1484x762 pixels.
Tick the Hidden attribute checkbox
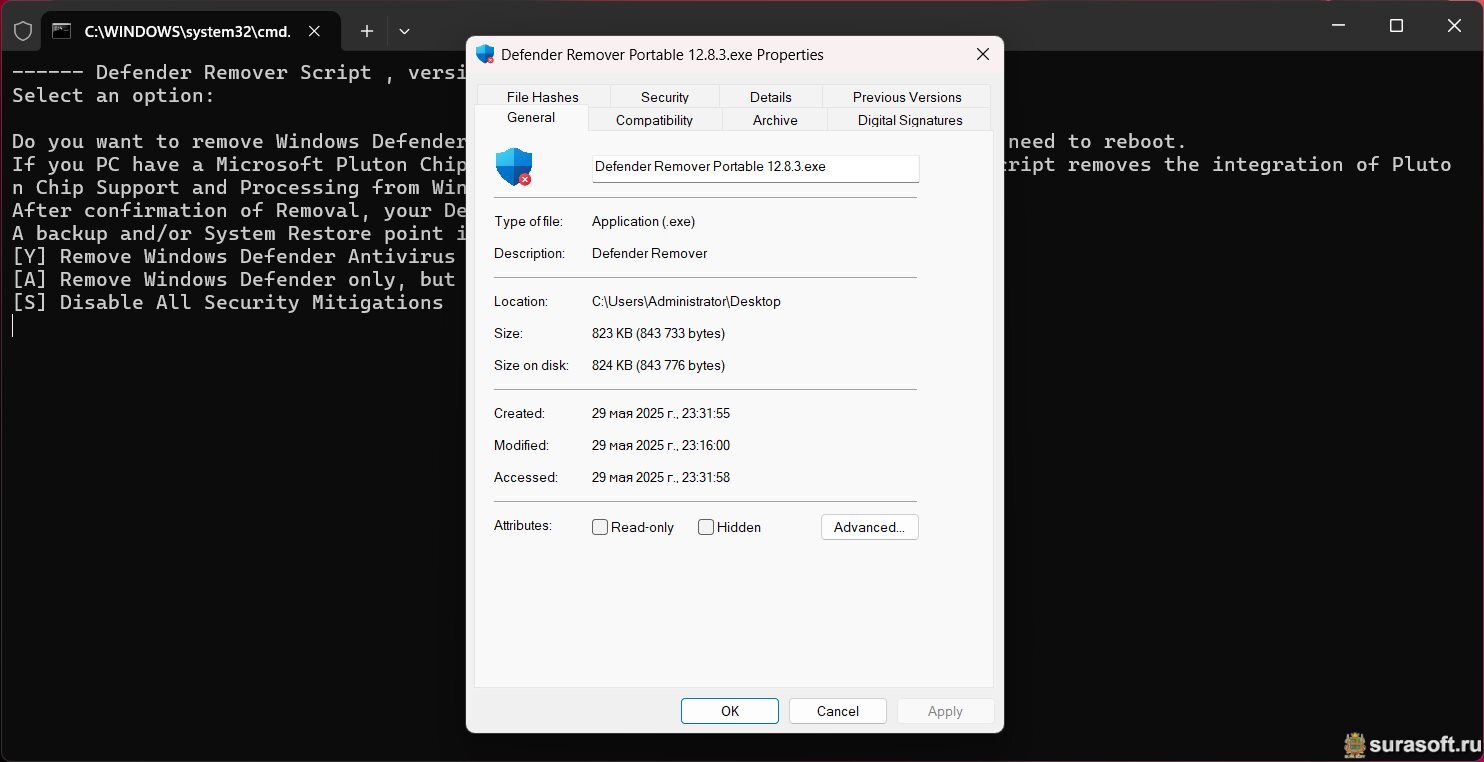pos(706,527)
